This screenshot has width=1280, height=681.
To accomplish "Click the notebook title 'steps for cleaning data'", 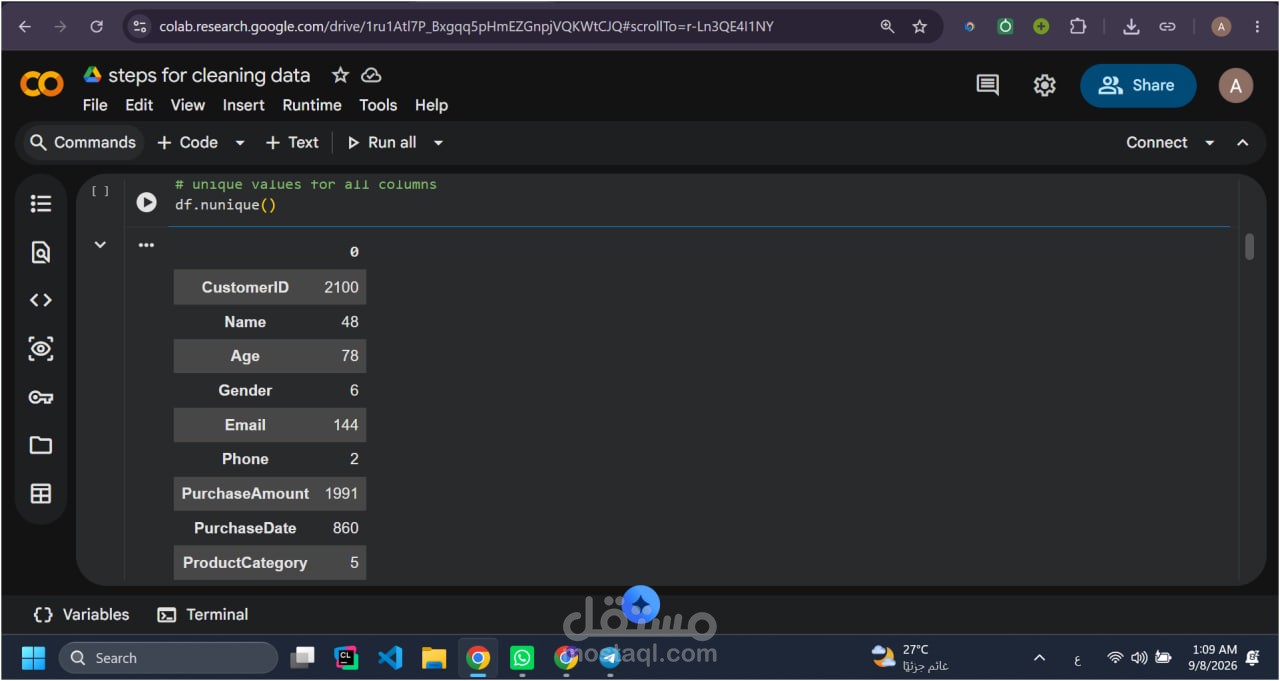I will (x=209, y=75).
